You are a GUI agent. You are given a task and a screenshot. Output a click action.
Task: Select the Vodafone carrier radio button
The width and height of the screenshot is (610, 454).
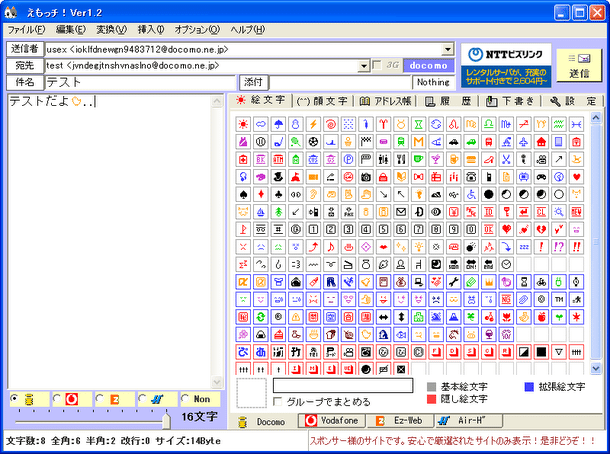click(57, 398)
